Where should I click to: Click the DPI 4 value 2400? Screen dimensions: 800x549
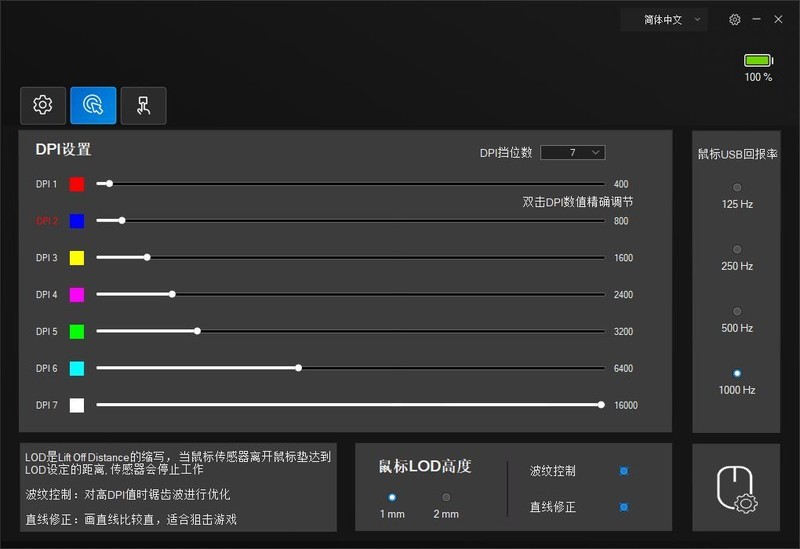click(x=623, y=294)
